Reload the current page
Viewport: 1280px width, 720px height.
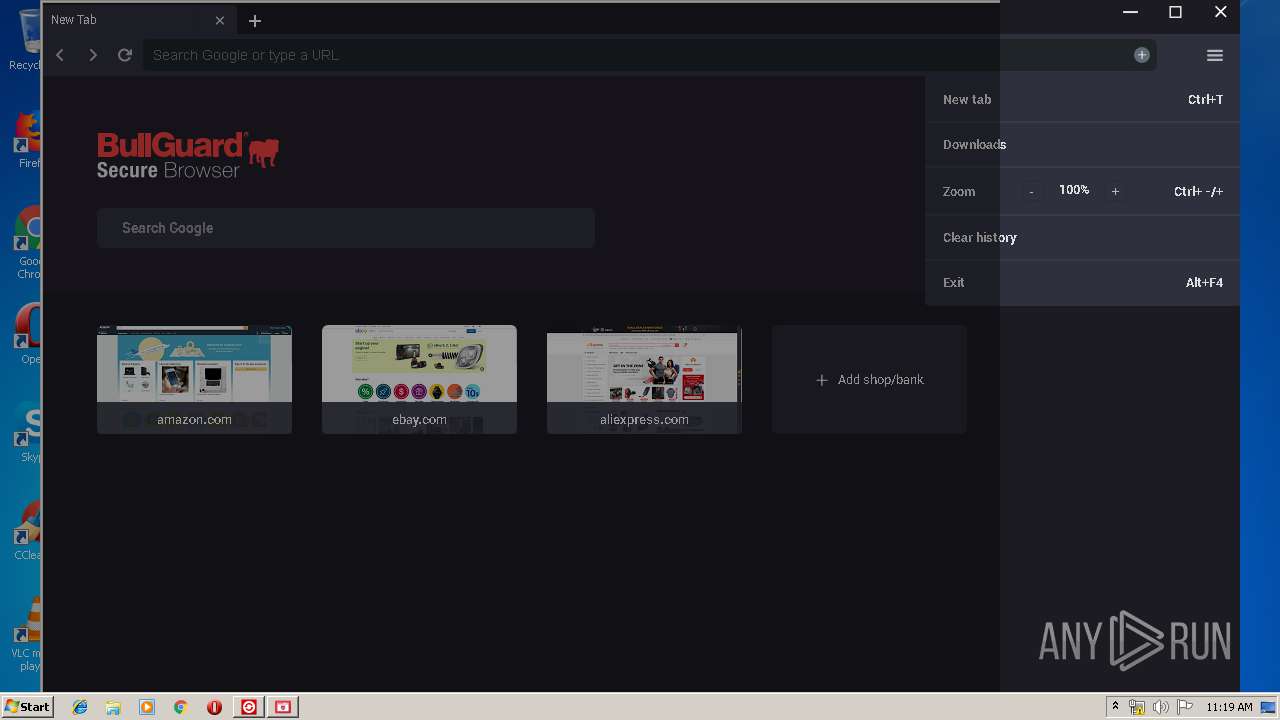[x=125, y=55]
